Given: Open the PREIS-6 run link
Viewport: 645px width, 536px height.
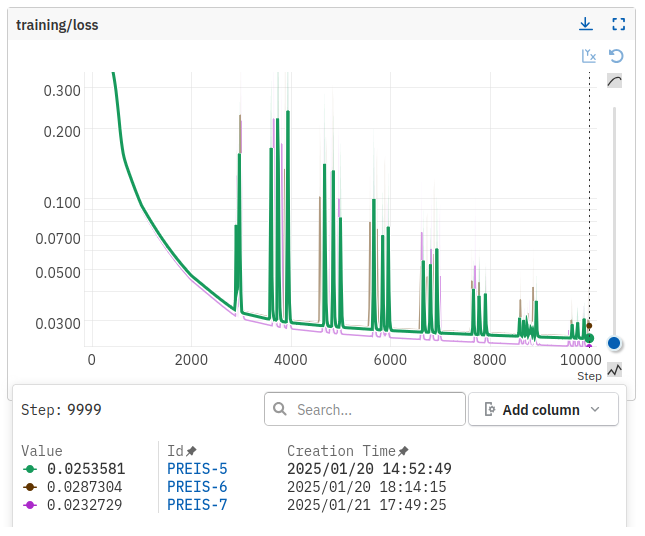Looking at the screenshot, I should (x=197, y=486).
